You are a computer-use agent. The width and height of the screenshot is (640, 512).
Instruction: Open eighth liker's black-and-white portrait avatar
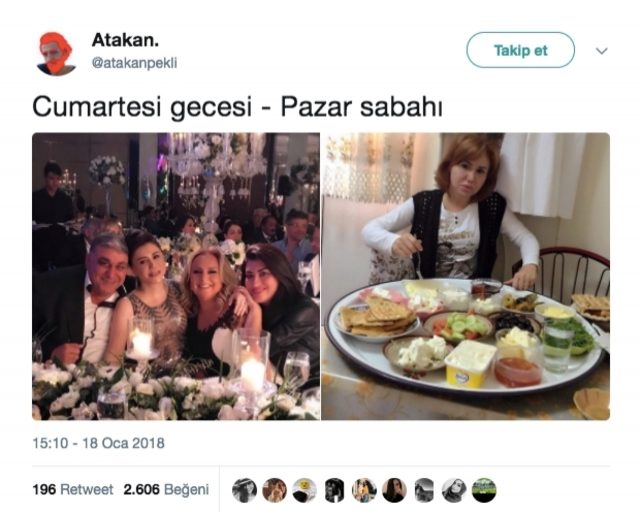click(454, 490)
